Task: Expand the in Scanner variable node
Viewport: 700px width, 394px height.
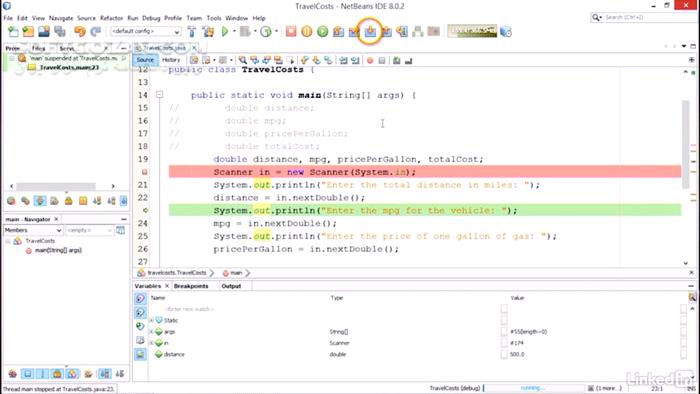Action: click(x=151, y=343)
